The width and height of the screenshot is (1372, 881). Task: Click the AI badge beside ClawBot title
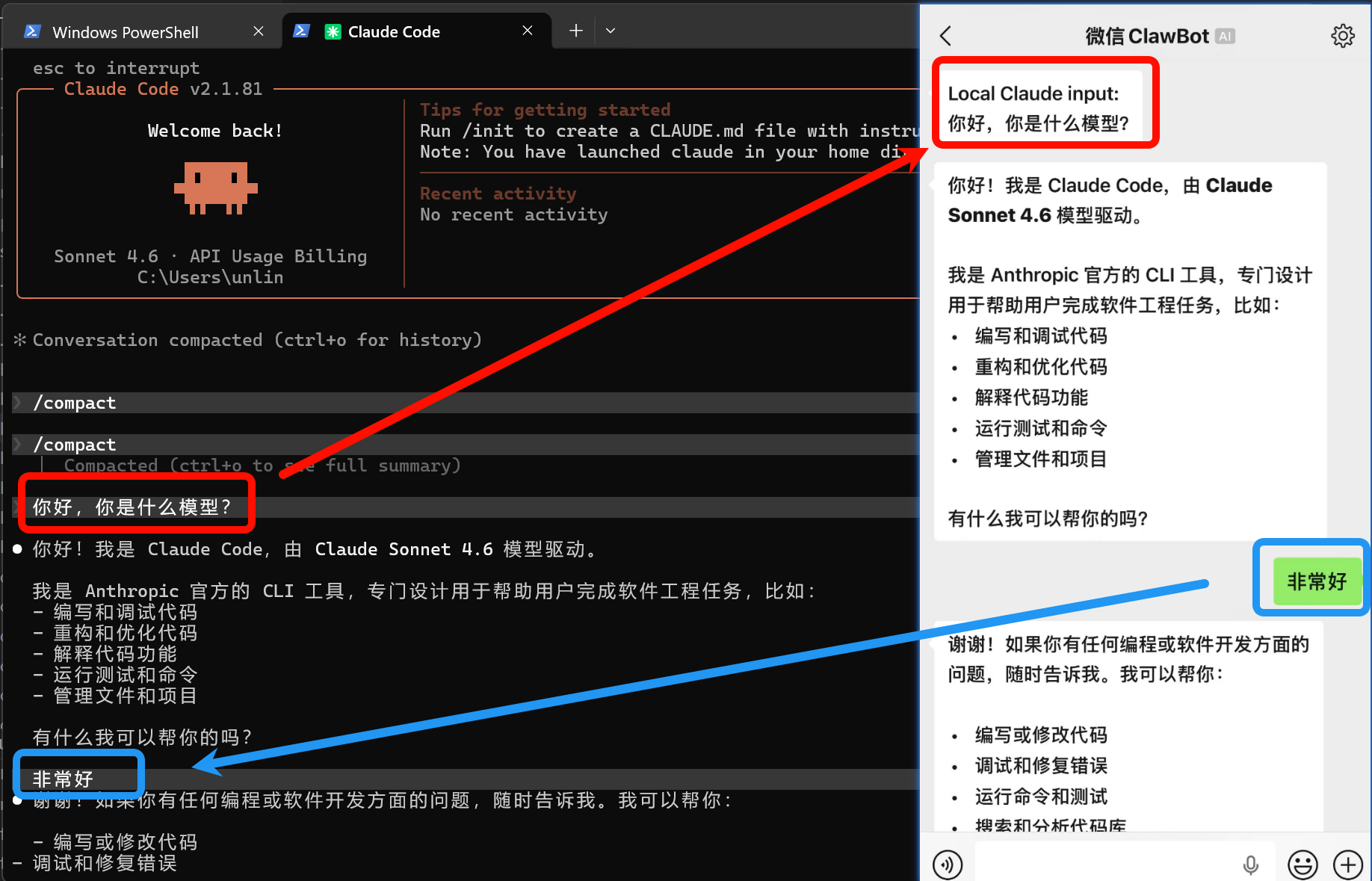click(x=1226, y=36)
